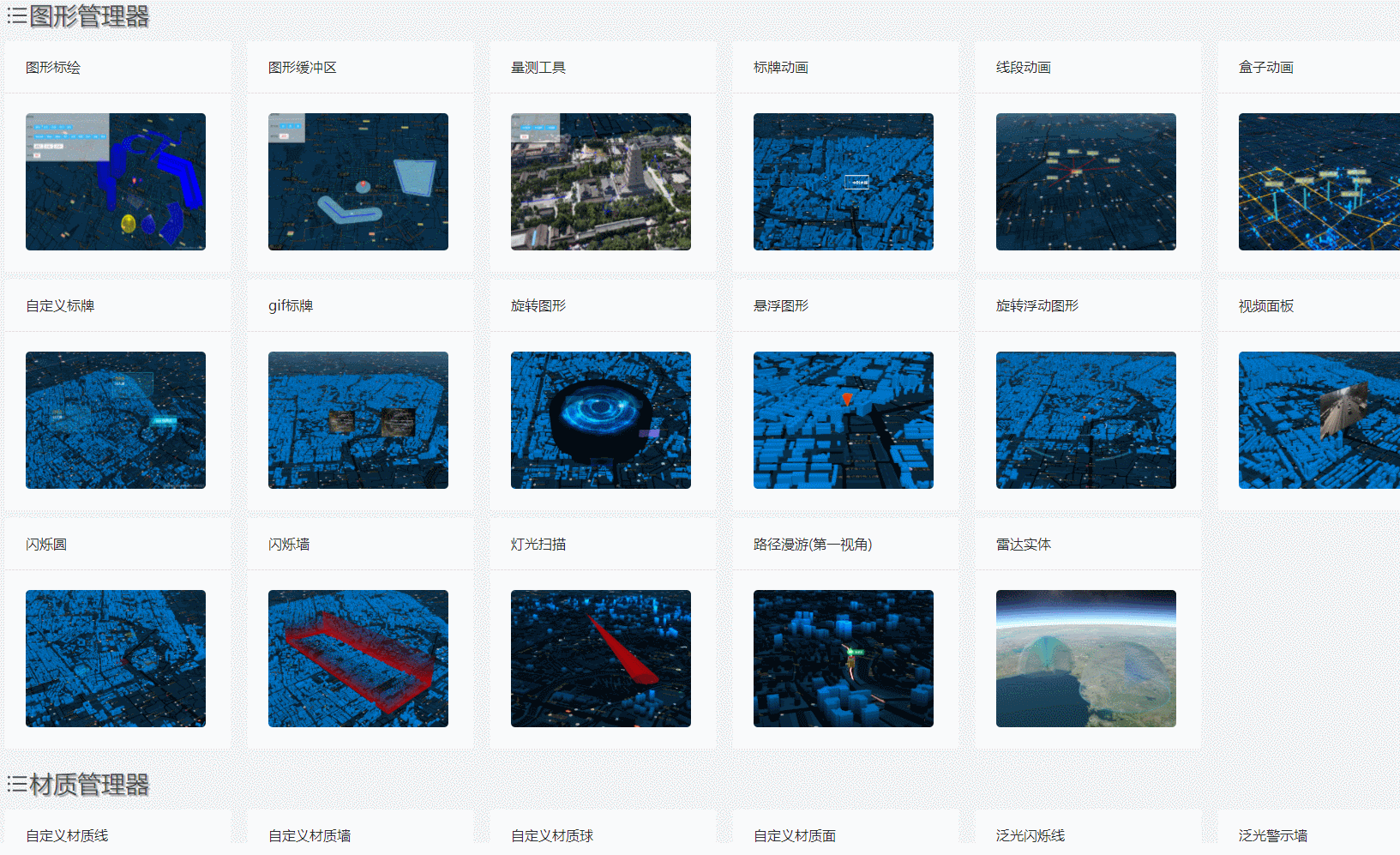Select the 视频面板 card title
Viewport: 1400px width, 855px height.
(x=1266, y=306)
